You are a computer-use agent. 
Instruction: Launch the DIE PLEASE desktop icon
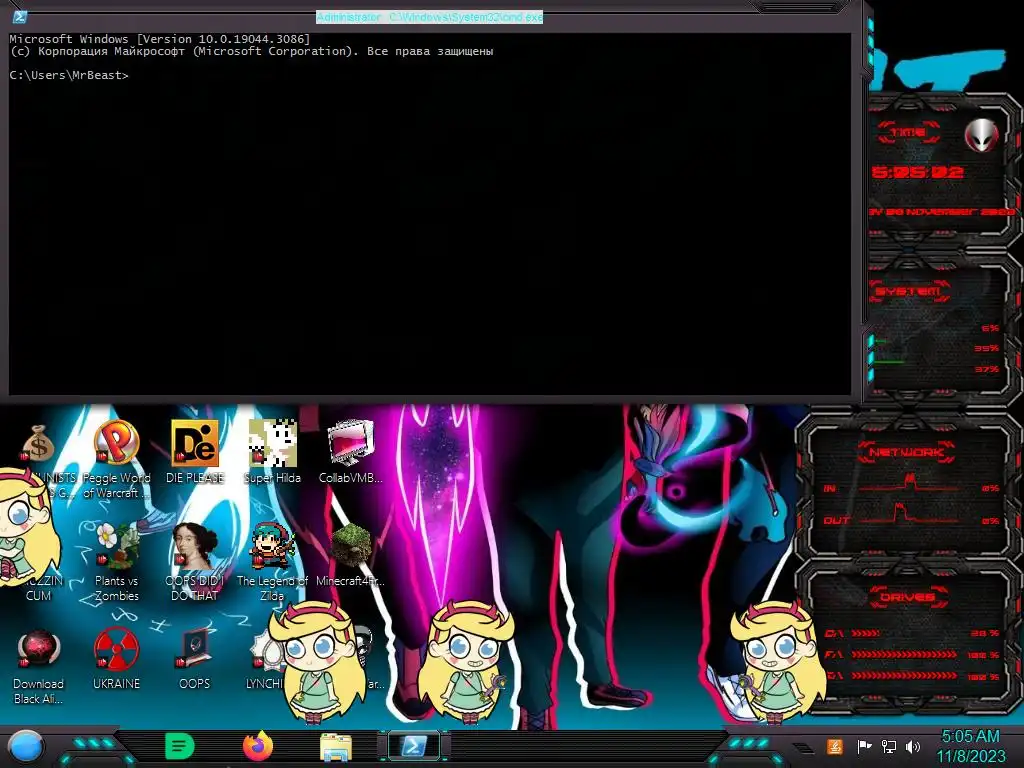pos(195,452)
